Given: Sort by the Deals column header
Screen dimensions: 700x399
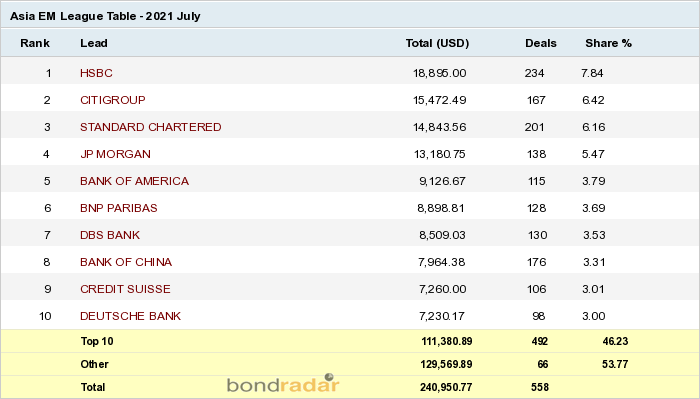Looking at the screenshot, I should pyautogui.click(x=541, y=43).
